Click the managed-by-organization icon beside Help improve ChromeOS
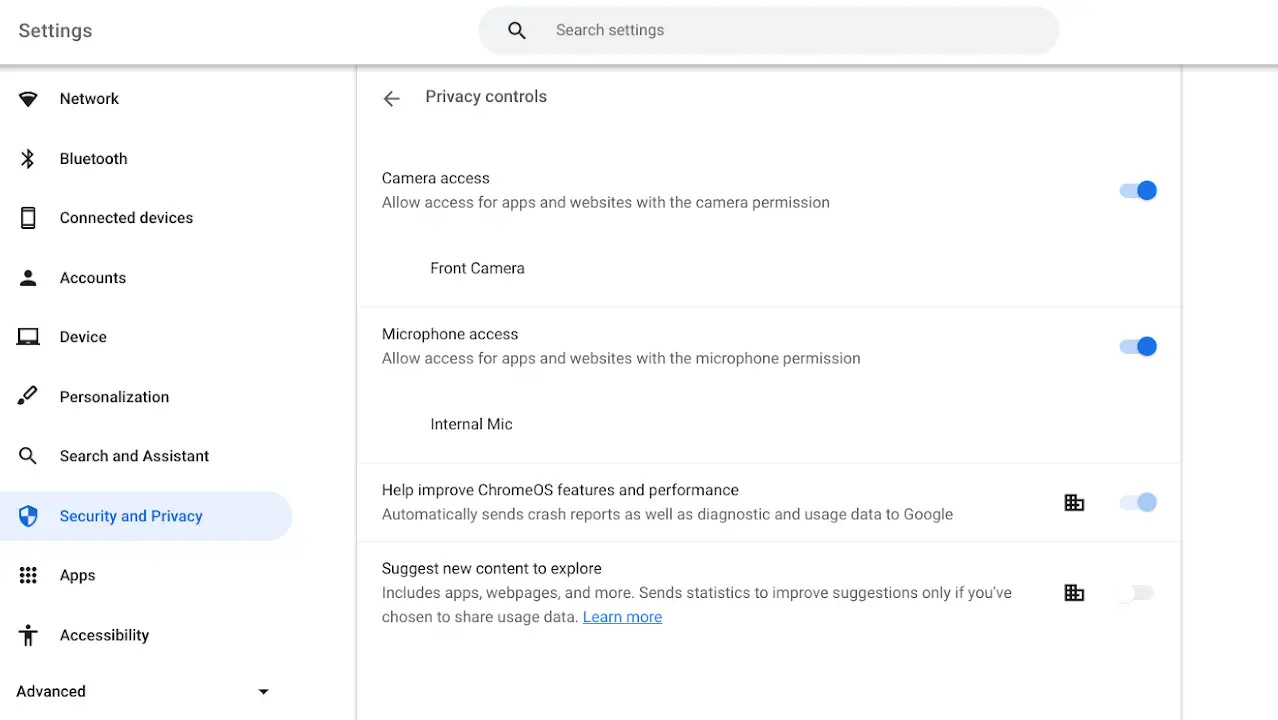 click(x=1074, y=502)
